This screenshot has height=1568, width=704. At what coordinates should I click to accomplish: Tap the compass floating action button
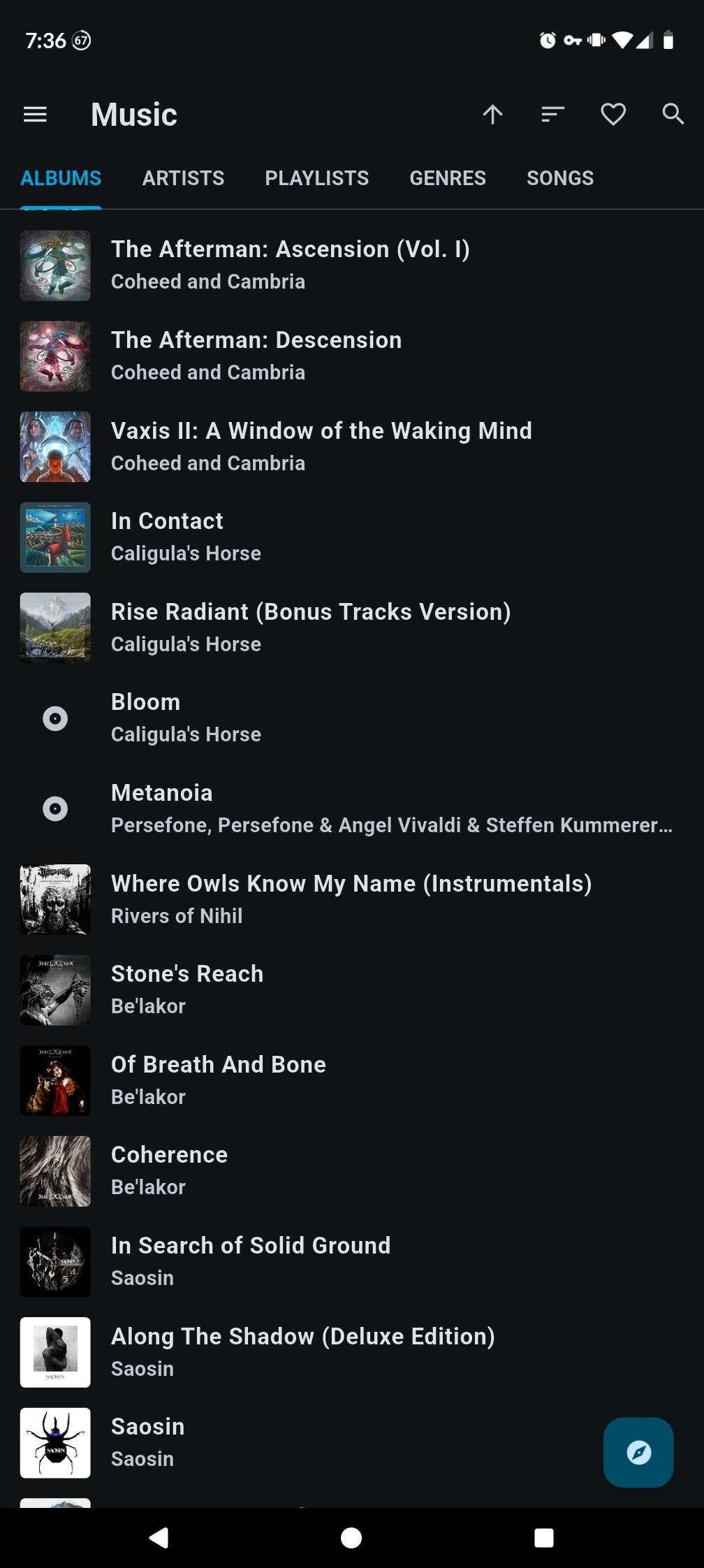(638, 1452)
